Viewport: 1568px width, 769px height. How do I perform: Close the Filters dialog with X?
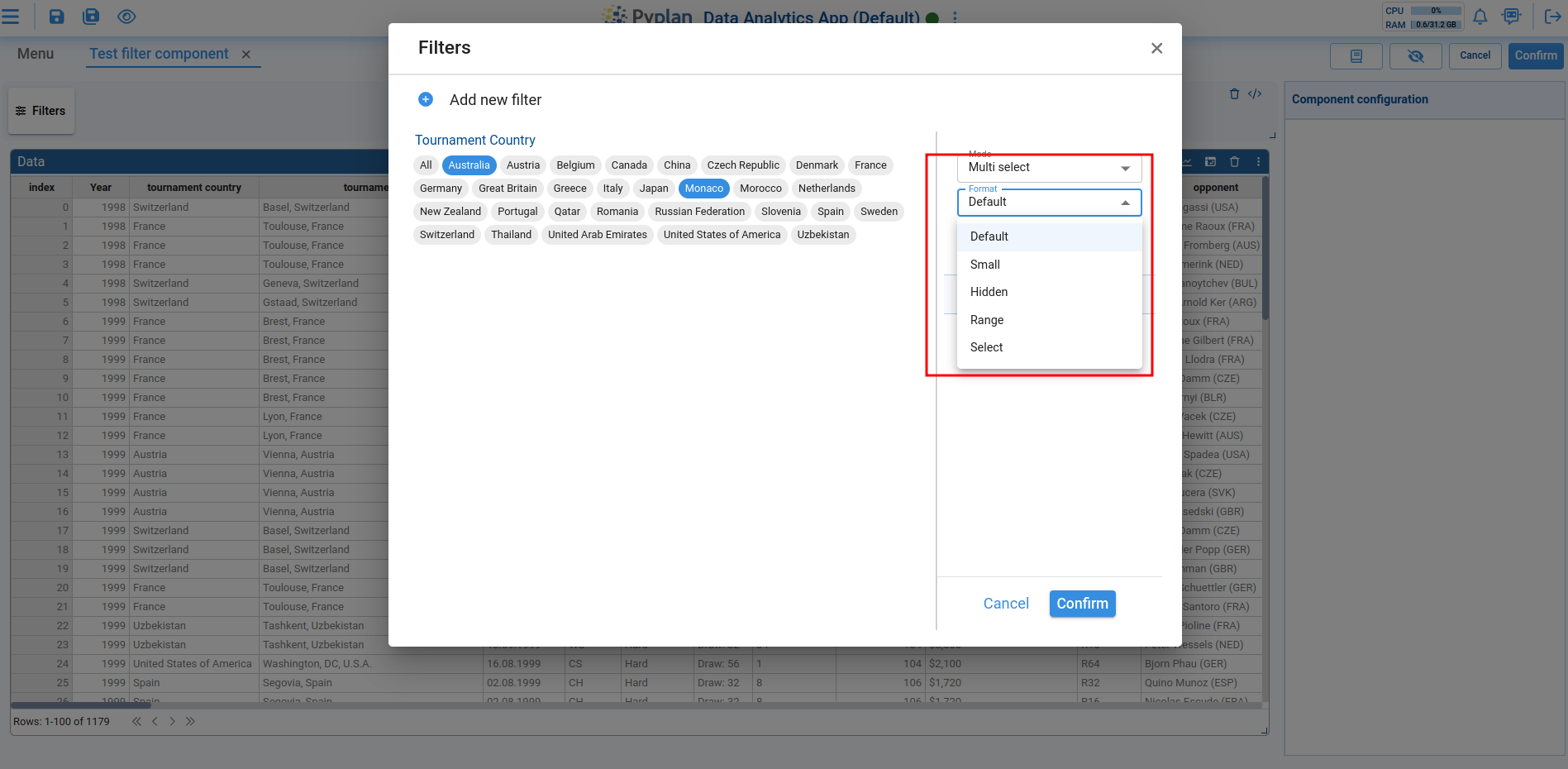(x=1156, y=49)
